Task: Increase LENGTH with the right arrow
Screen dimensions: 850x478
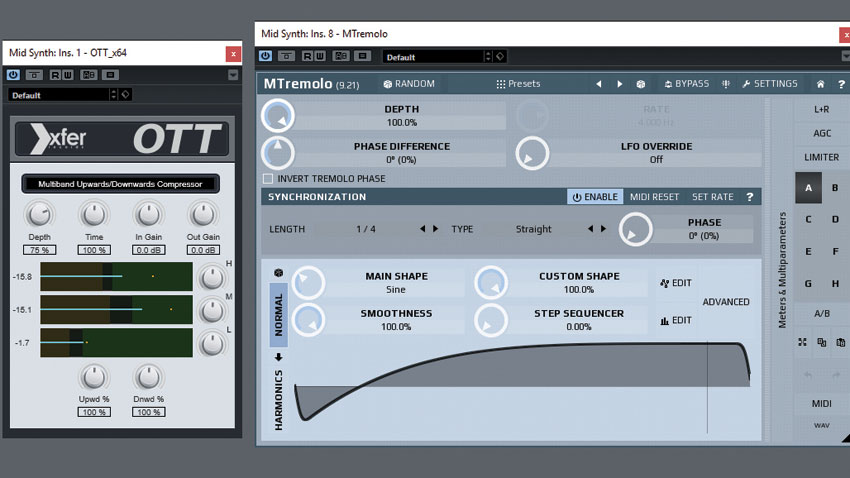Action: pyautogui.click(x=435, y=229)
